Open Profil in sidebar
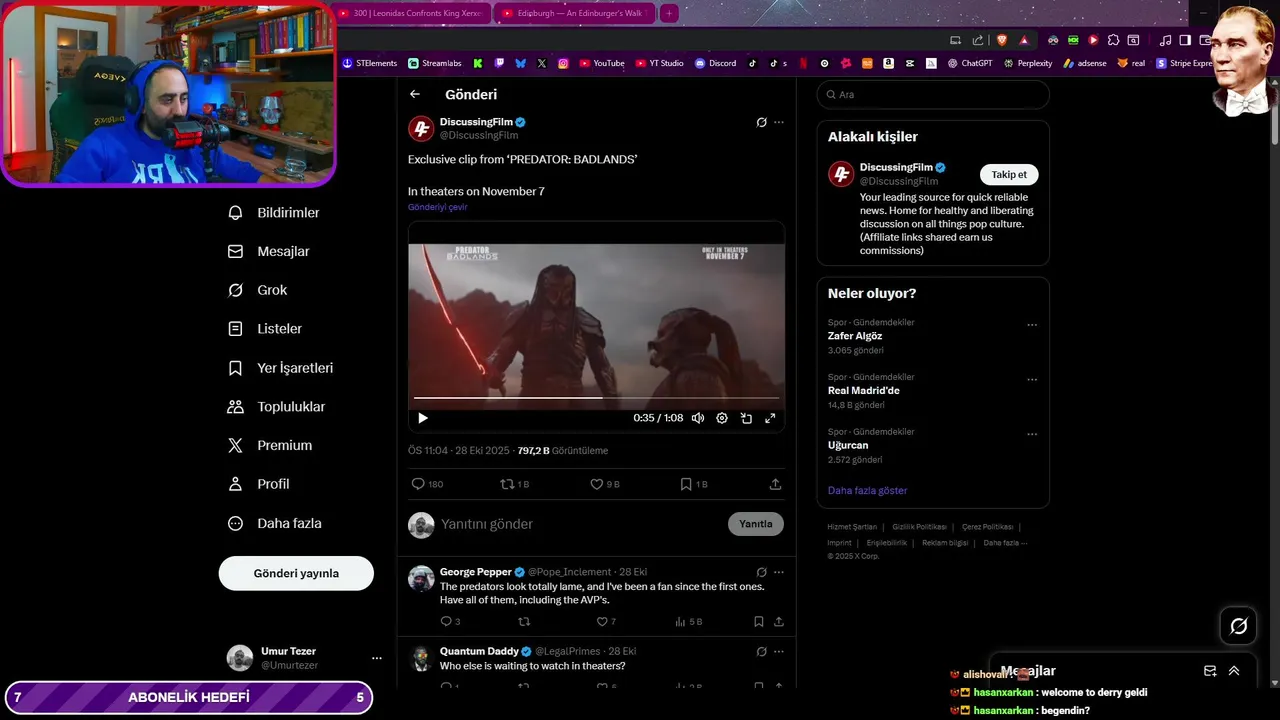Image resolution: width=1280 pixels, height=720 pixels. [x=259, y=484]
